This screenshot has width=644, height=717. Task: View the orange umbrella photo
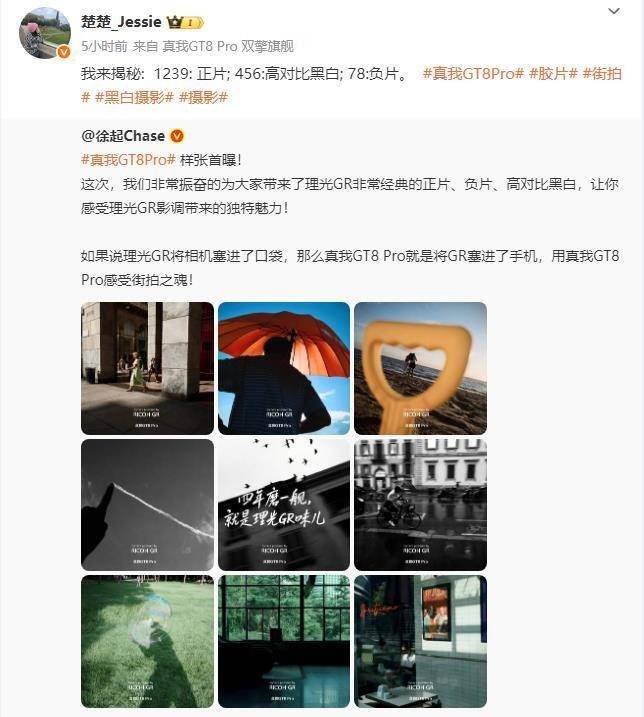click(x=284, y=368)
